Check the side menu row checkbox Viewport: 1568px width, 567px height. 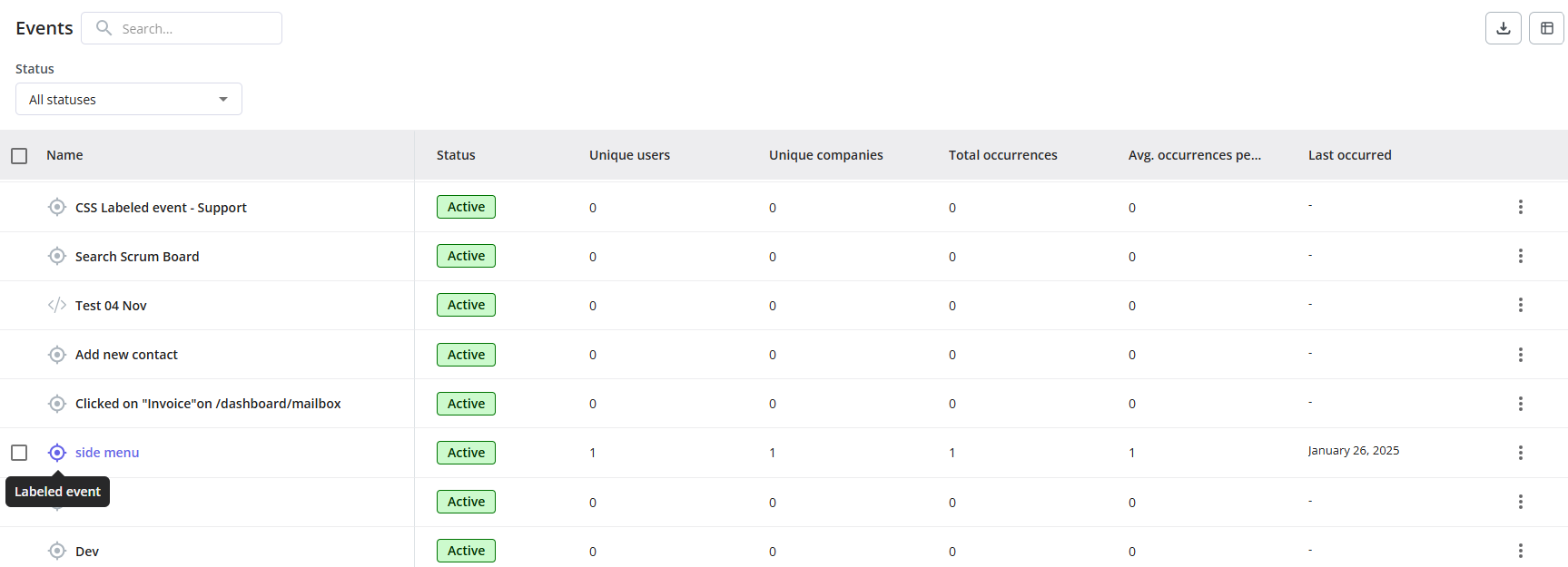click(x=19, y=453)
